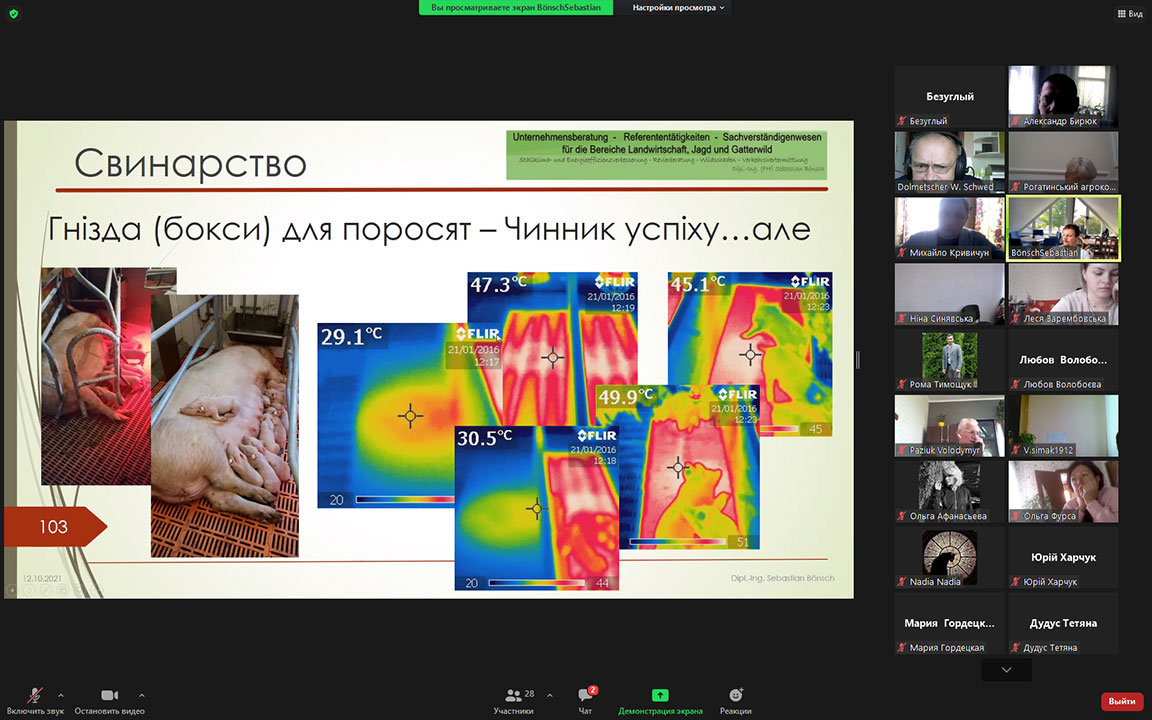Select Dolmetscher W. Schwed video tile
Viewport: 1152px width, 720px height.
click(x=949, y=162)
